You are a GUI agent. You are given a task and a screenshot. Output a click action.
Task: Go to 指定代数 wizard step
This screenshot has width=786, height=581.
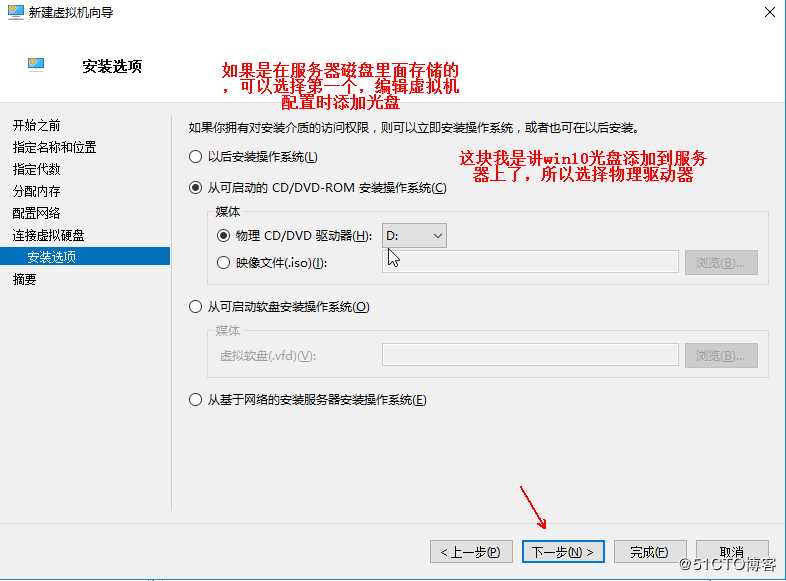point(36,169)
